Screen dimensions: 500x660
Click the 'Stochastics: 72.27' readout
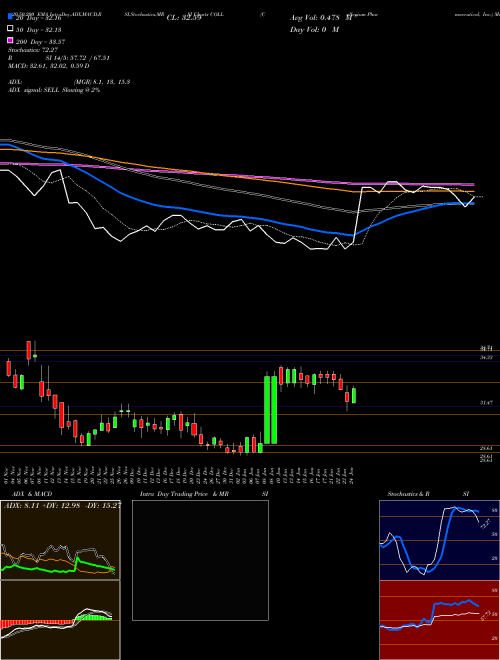[33, 50]
